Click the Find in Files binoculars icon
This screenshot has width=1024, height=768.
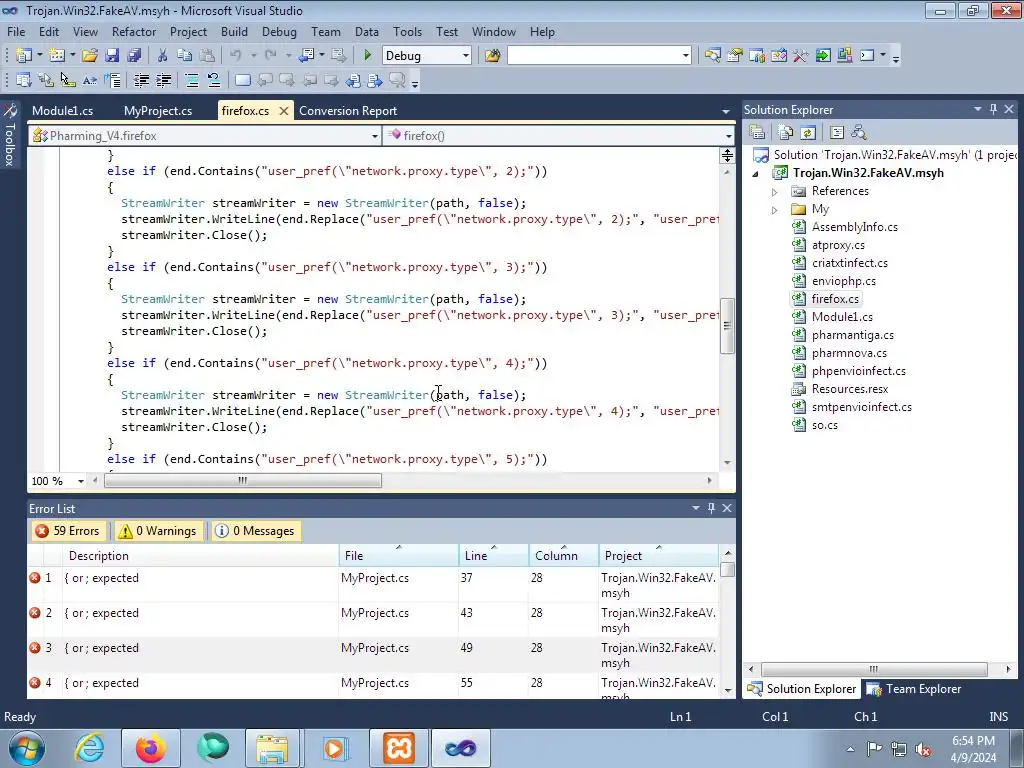point(492,56)
